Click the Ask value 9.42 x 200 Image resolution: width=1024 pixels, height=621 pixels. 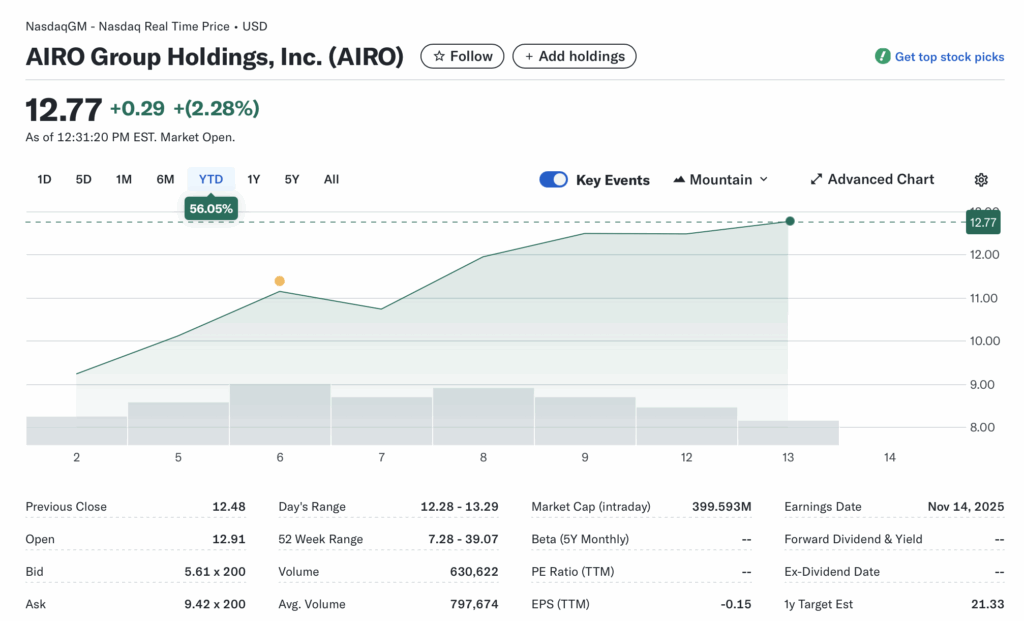[x=215, y=604]
